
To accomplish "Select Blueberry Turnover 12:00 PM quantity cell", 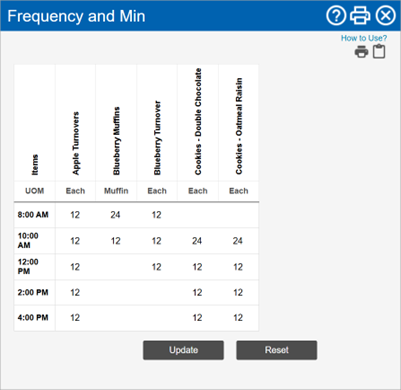I will tap(157, 267).
